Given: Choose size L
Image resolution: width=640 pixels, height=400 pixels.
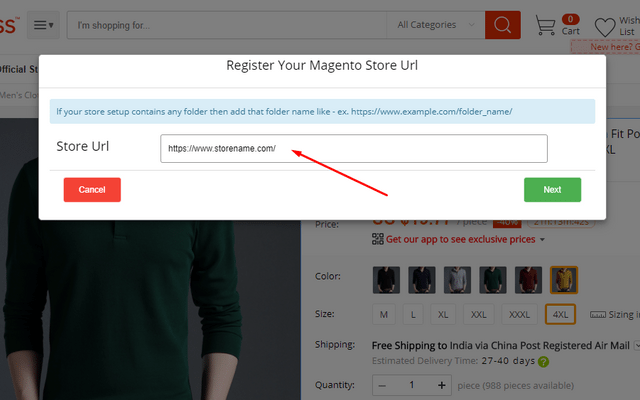Looking at the screenshot, I should (413, 314).
